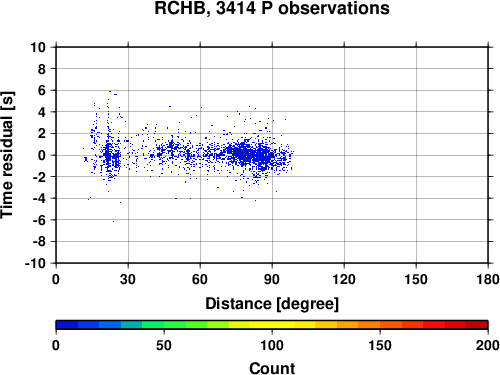Screen dimensions: 500x375
Task: Click x-axis tick label 120
Action: click(344, 279)
